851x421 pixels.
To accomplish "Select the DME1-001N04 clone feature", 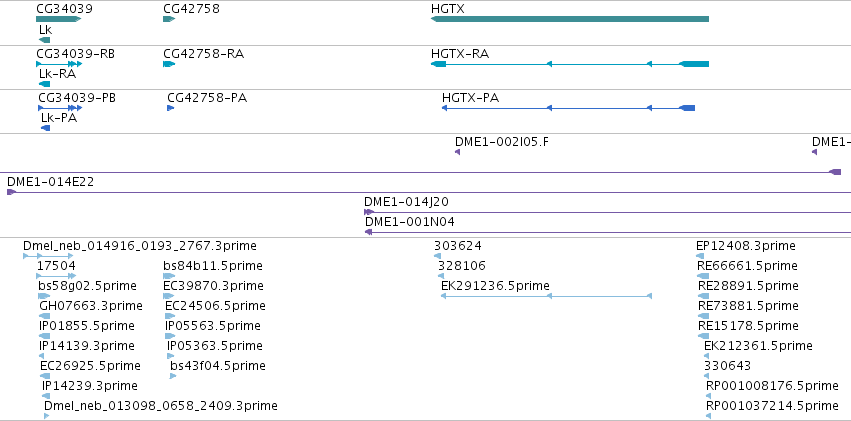I will pos(607,232).
